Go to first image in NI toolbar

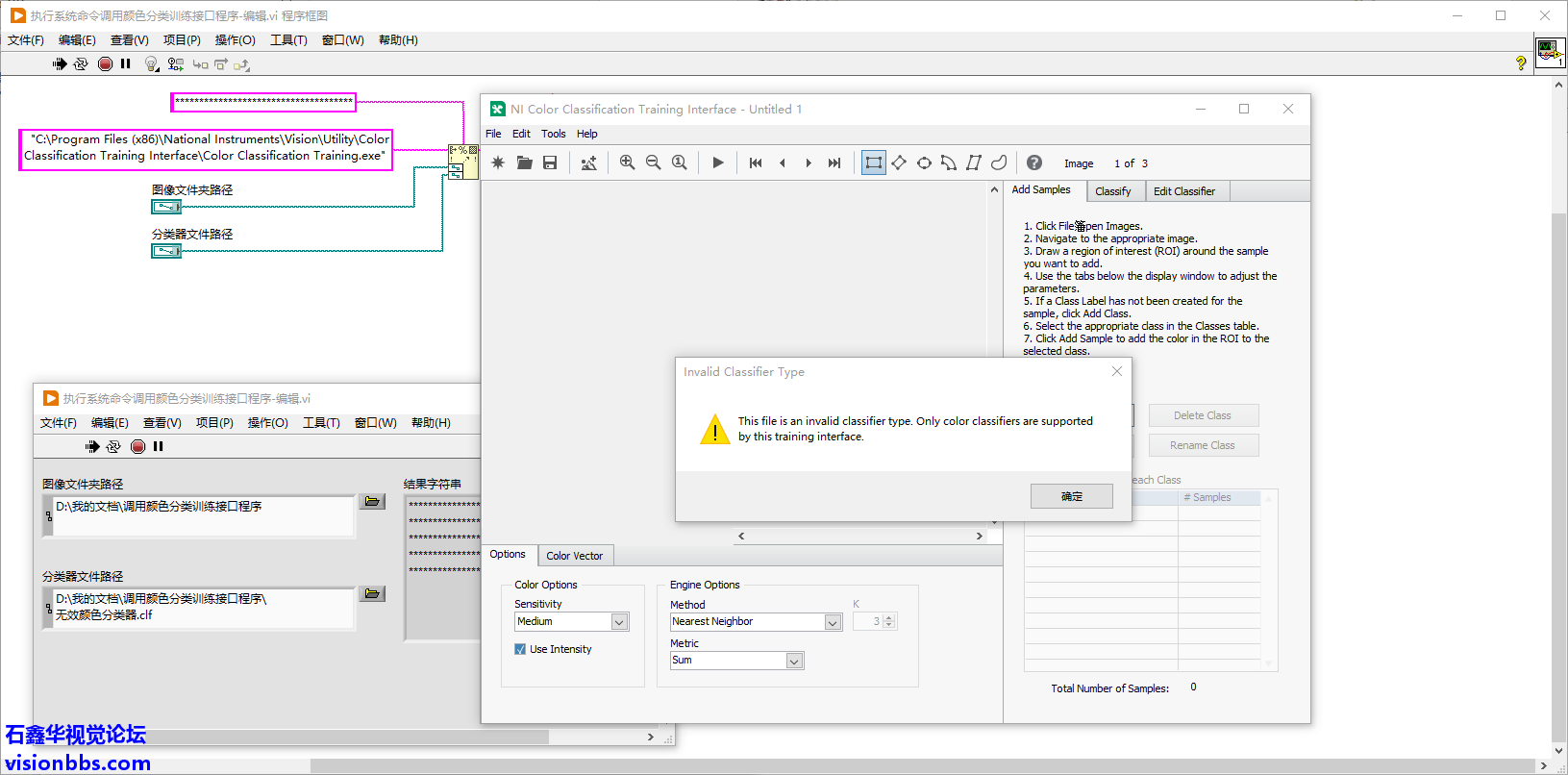756,162
